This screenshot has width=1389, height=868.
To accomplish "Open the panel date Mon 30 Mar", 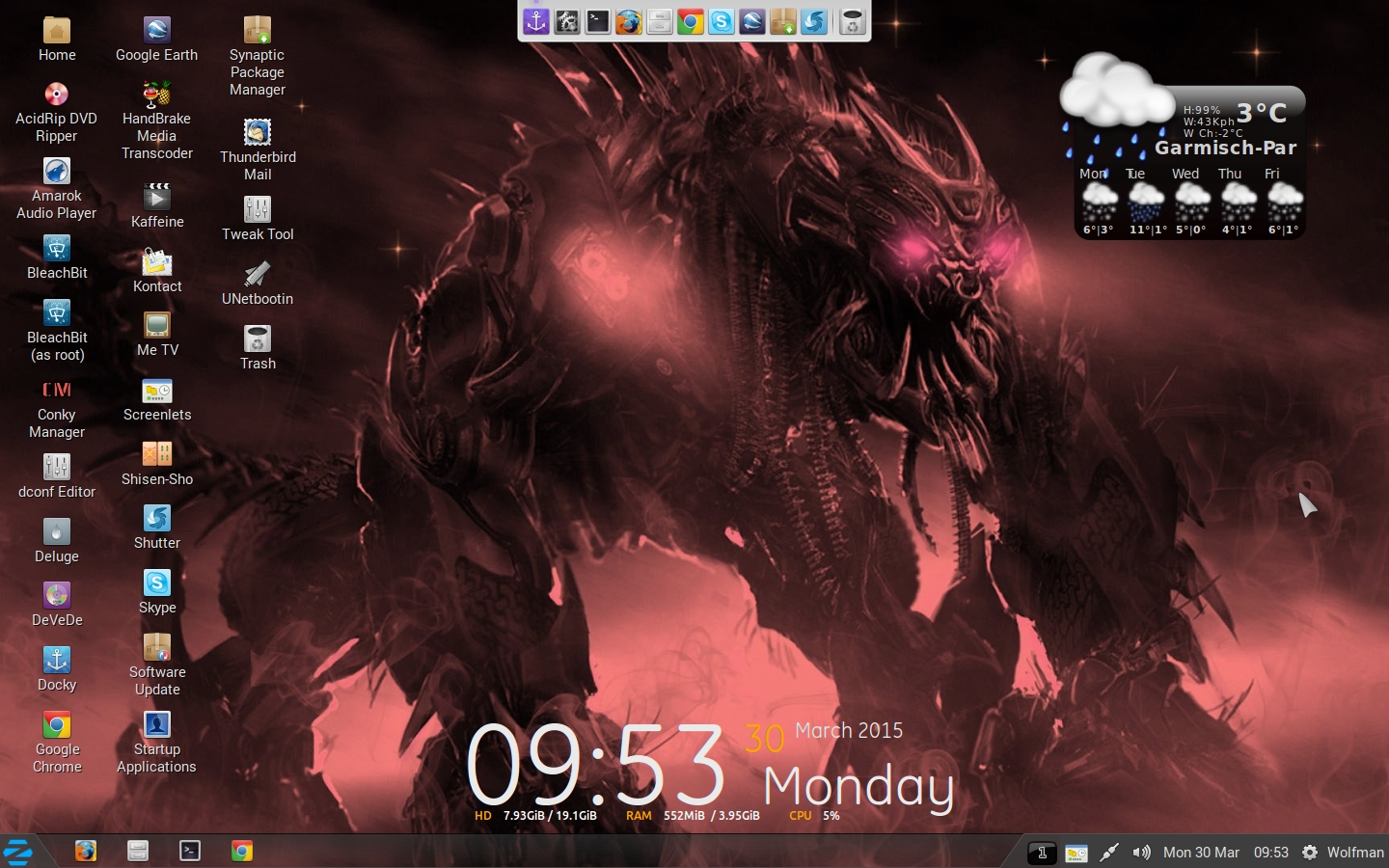I will pyautogui.click(x=1201, y=853).
